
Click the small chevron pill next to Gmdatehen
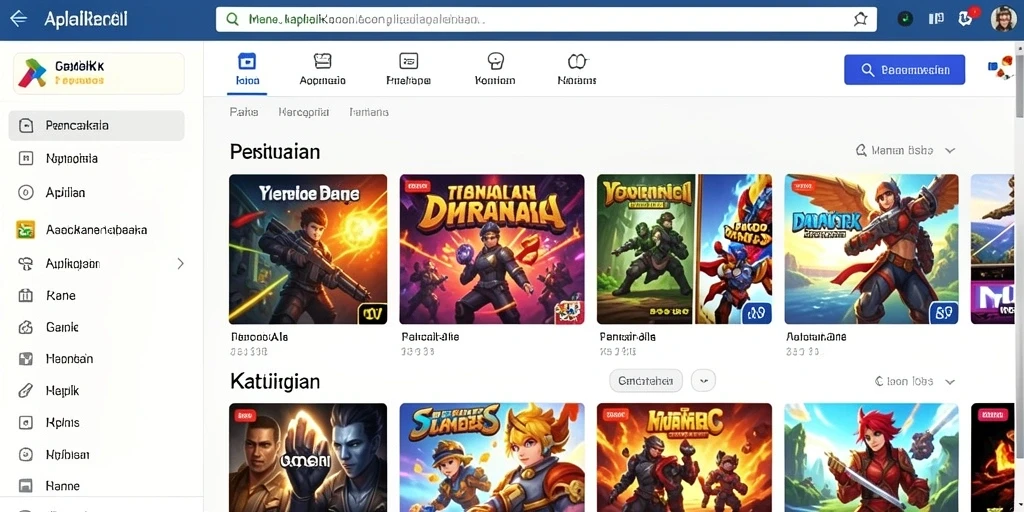[x=703, y=380]
